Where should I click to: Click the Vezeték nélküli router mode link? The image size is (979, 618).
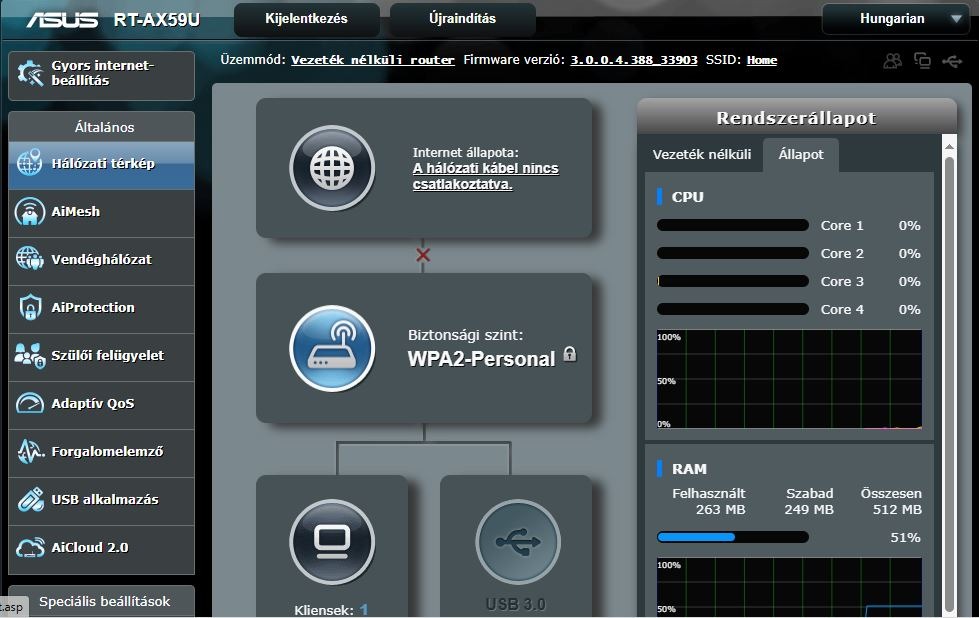(373, 60)
